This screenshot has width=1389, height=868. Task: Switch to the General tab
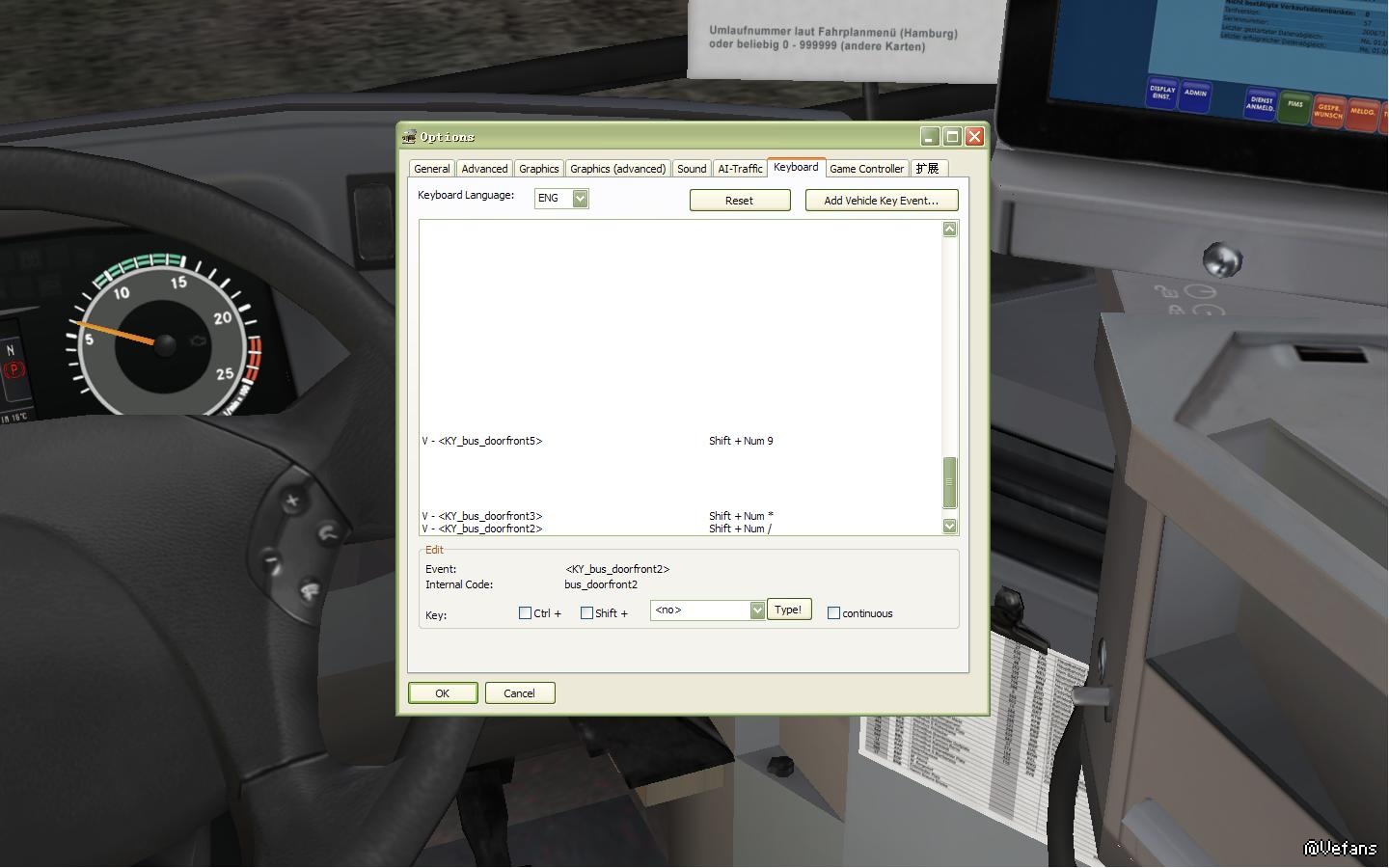point(432,169)
